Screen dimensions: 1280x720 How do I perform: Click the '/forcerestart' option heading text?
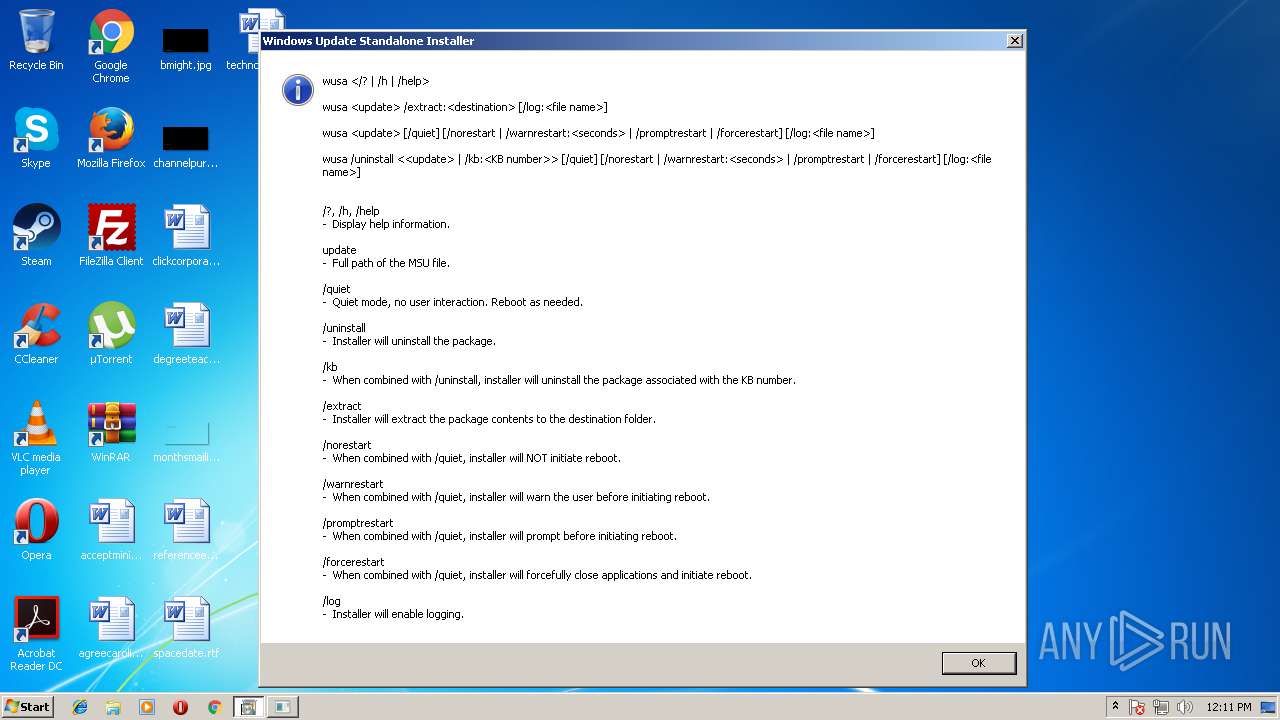coord(353,562)
